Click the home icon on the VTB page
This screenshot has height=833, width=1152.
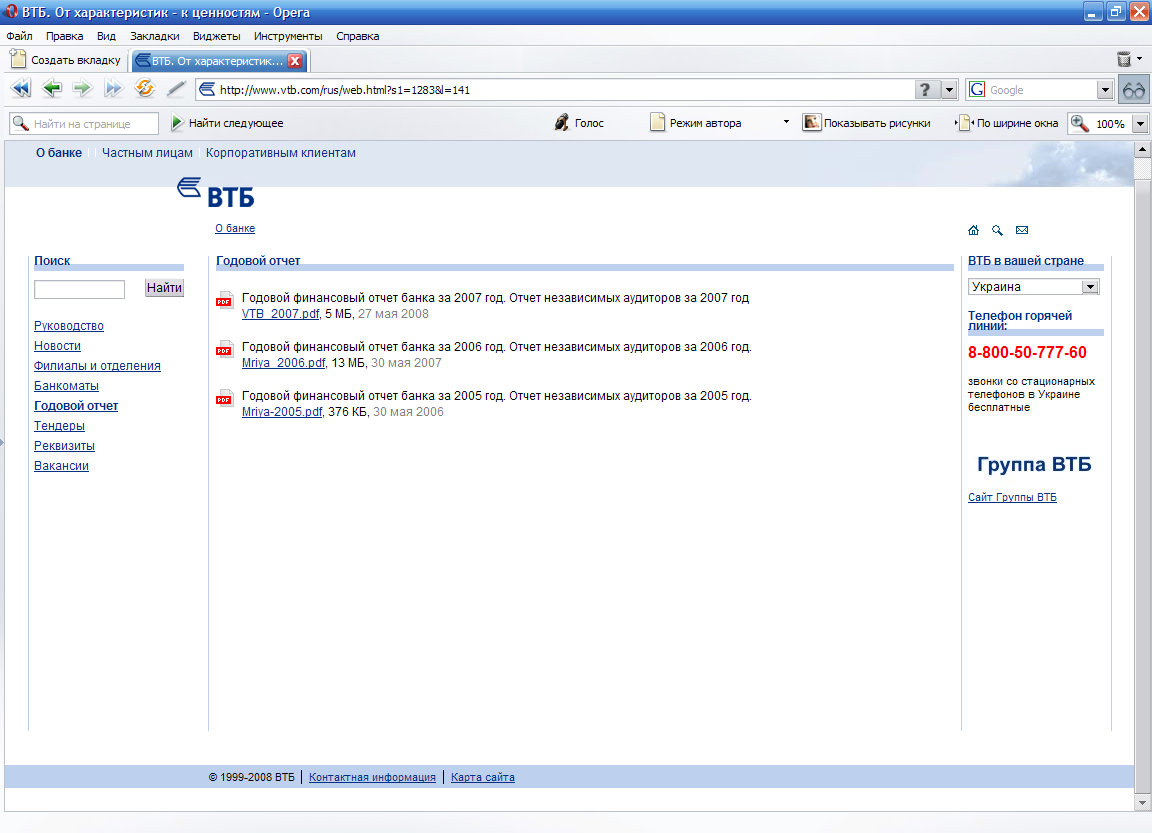[973, 230]
